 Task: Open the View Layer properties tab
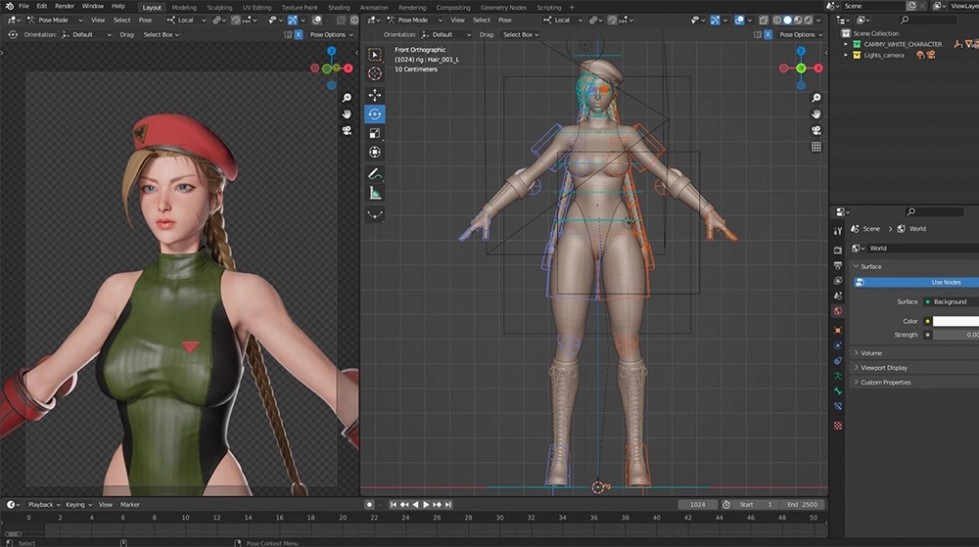(838, 280)
